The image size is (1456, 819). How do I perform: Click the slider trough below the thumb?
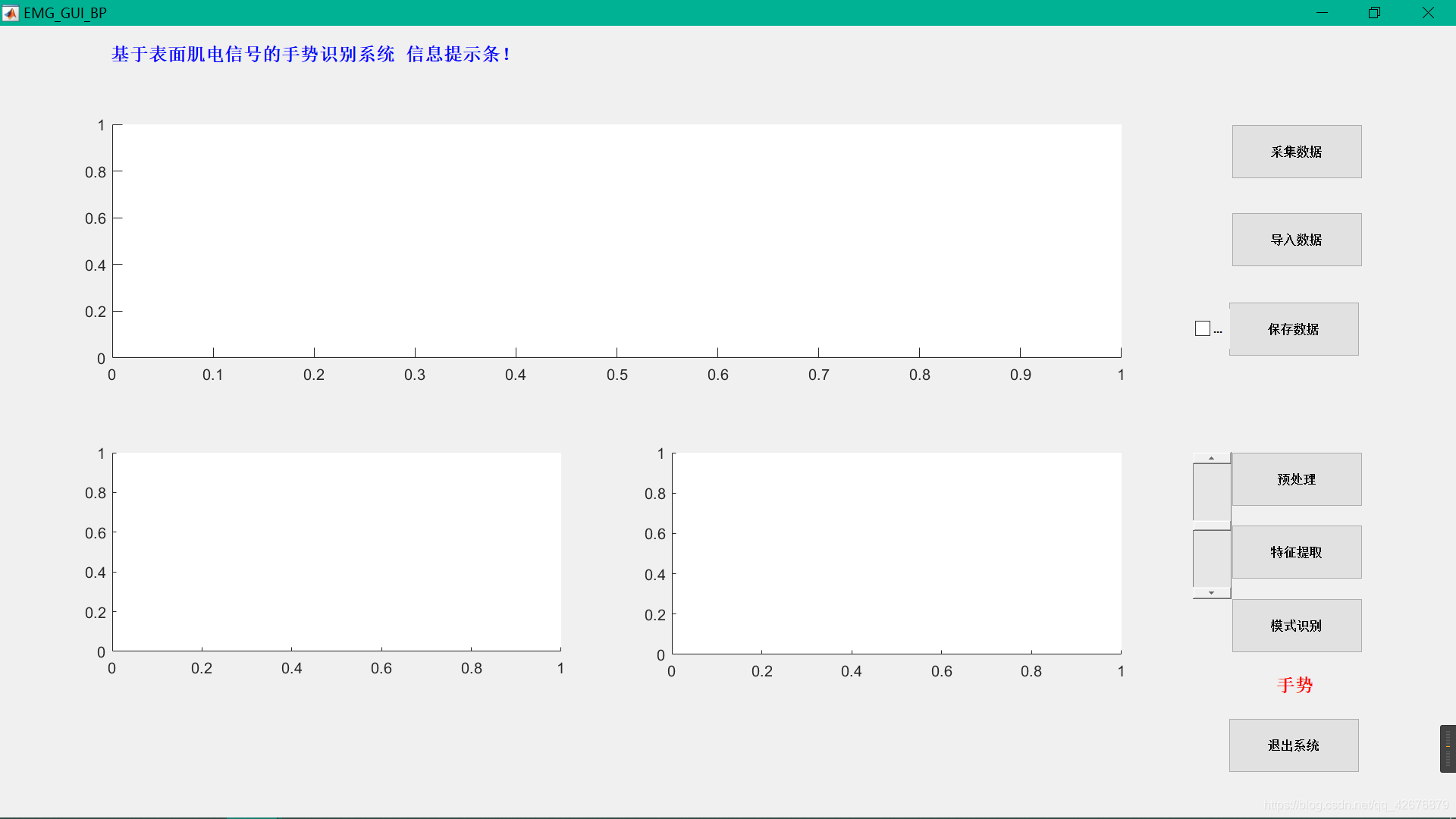point(1211,558)
